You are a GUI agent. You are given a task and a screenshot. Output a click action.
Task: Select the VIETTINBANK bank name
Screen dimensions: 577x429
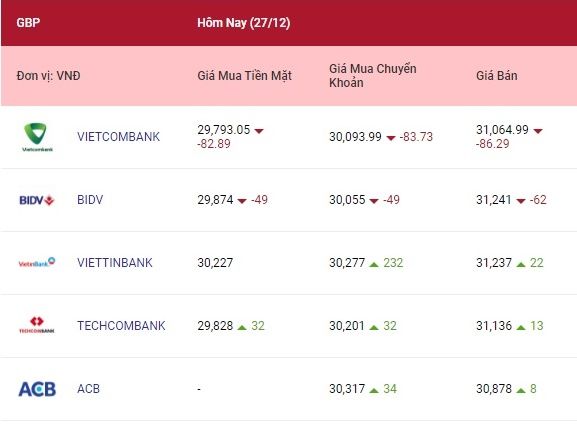click(x=115, y=263)
